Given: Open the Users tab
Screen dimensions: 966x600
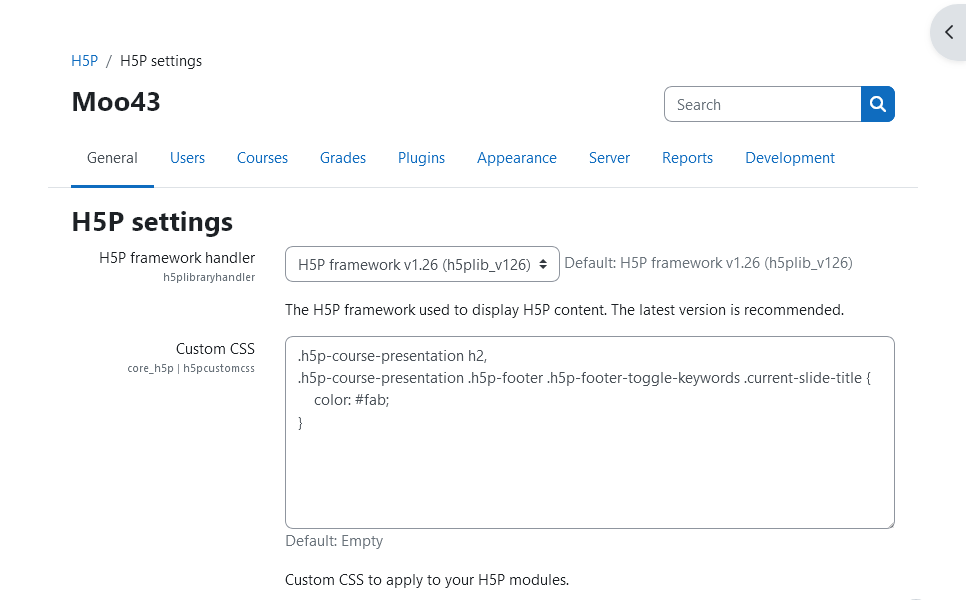Looking at the screenshot, I should 187,158.
